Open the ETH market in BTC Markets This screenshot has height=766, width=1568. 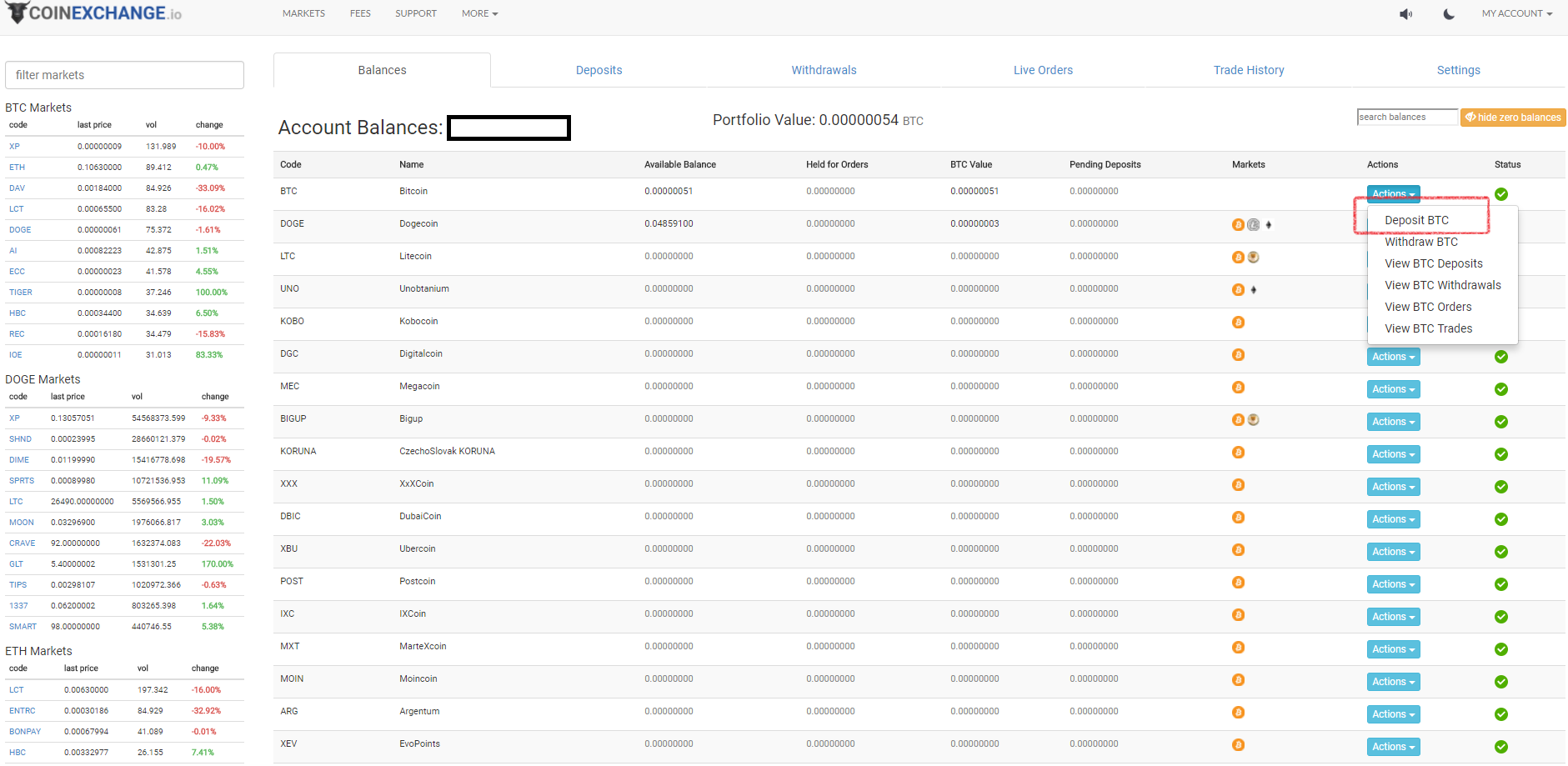[18, 168]
